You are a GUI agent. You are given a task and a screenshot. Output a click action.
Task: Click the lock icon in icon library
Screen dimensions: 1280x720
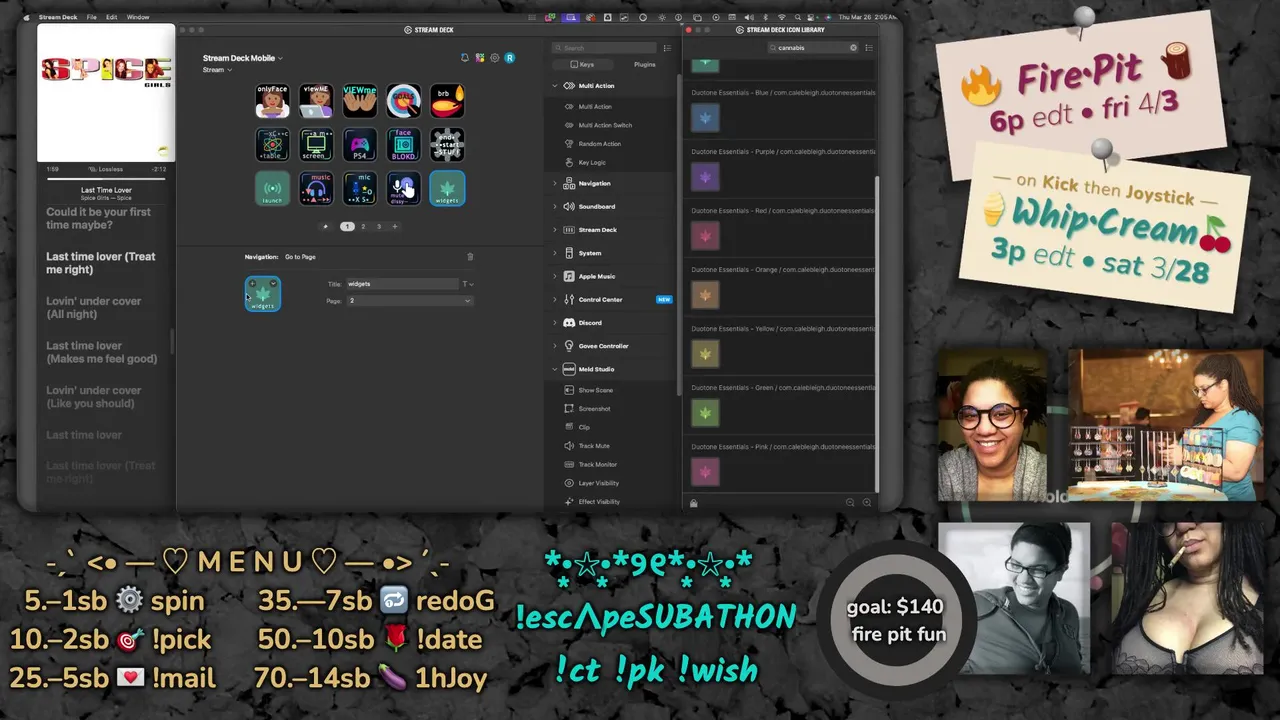pyautogui.click(x=693, y=503)
